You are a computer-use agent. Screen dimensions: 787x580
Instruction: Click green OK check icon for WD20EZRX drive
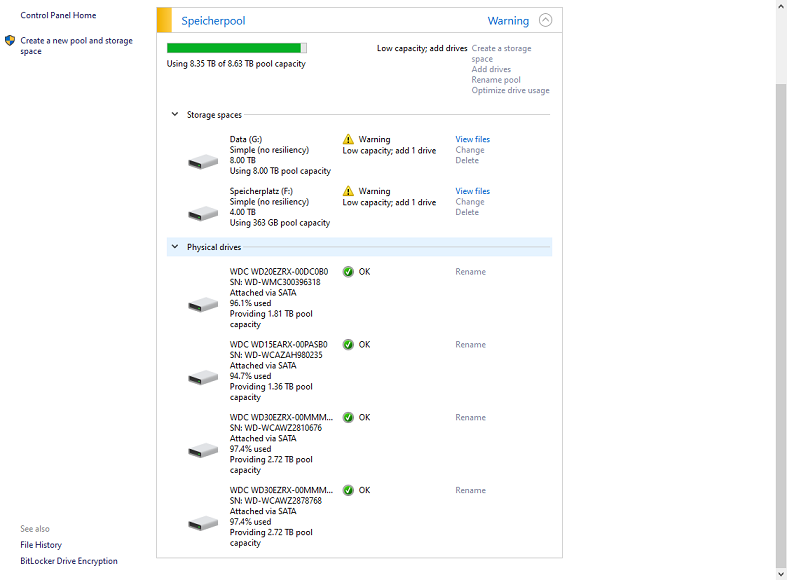pos(348,272)
